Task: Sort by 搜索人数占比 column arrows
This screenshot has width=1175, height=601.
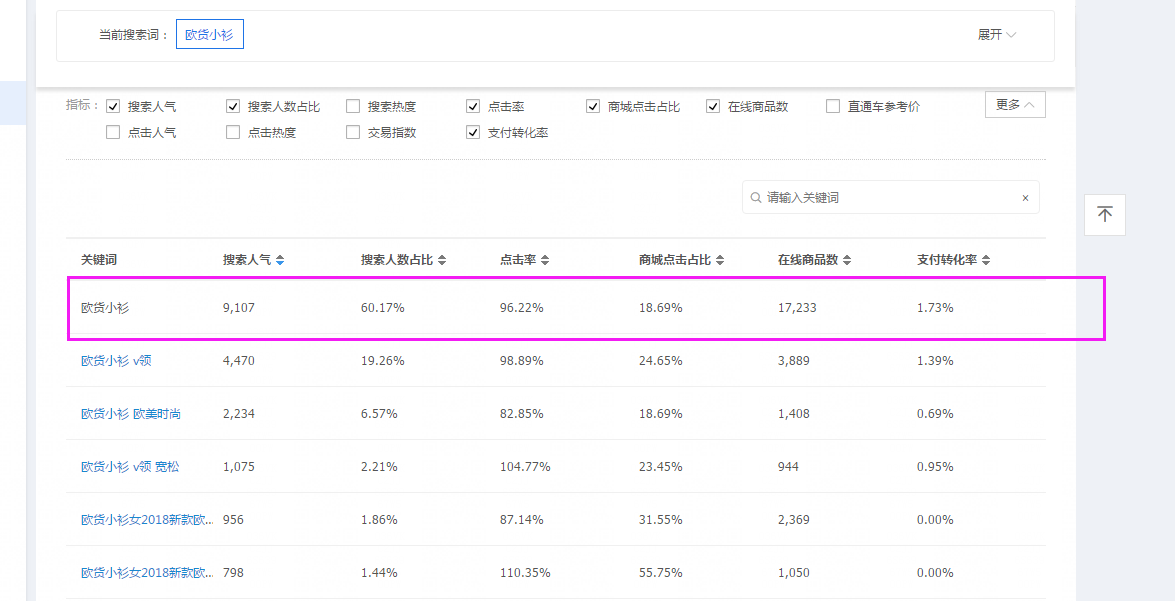Action: 442,260
